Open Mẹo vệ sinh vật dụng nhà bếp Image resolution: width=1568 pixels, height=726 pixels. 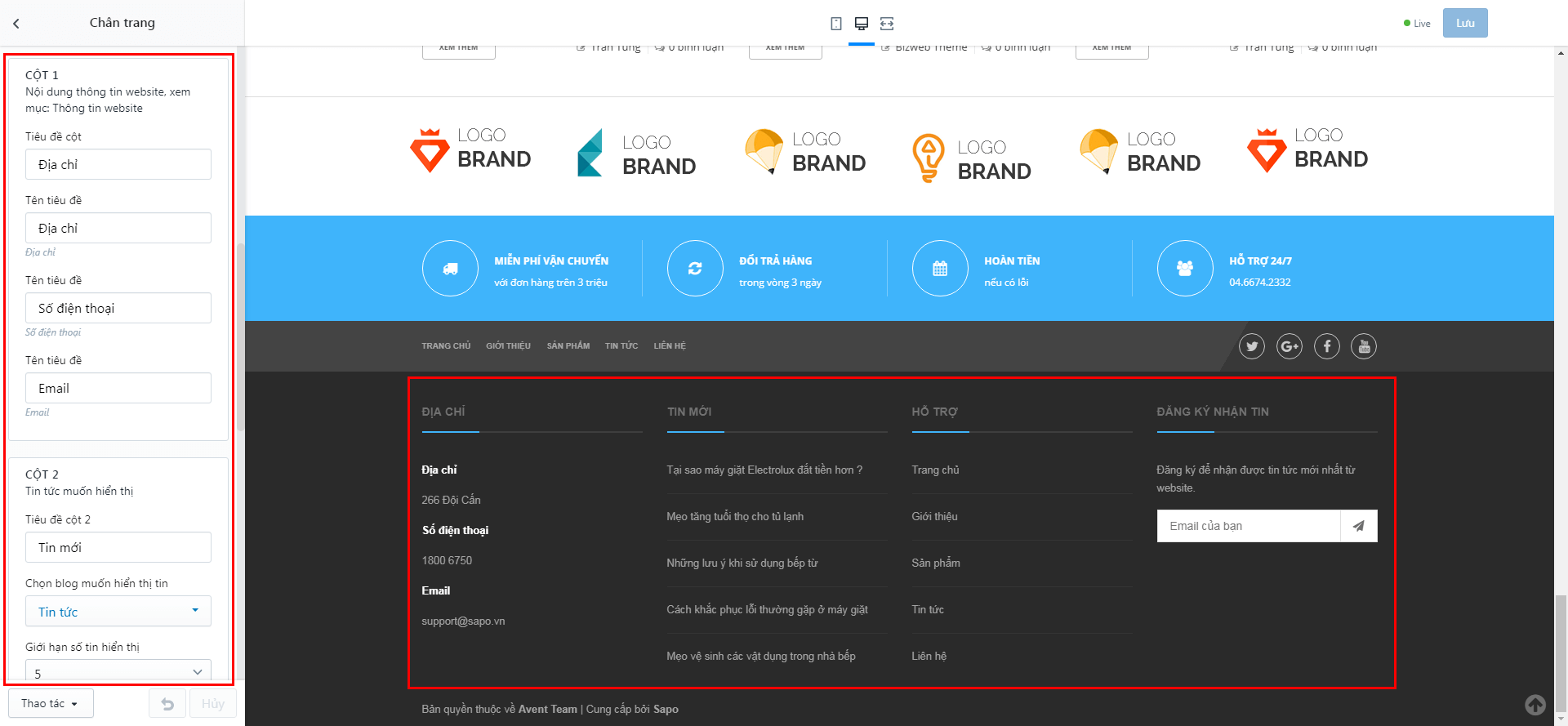(761, 656)
